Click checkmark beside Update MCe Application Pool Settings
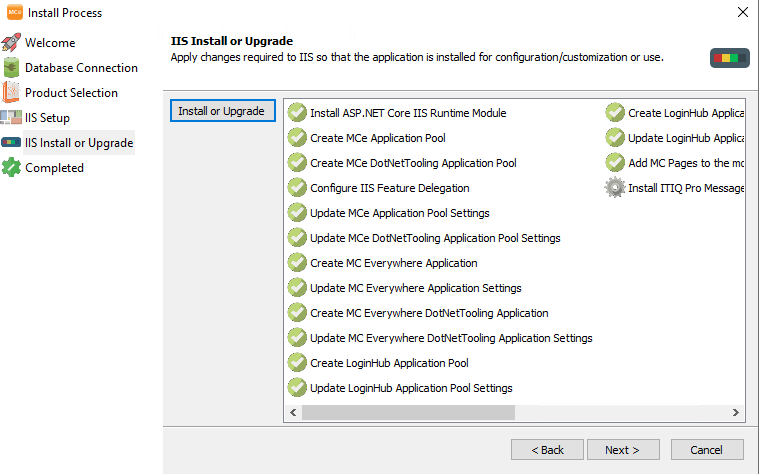The width and height of the screenshot is (759, 474). point(297,213)
